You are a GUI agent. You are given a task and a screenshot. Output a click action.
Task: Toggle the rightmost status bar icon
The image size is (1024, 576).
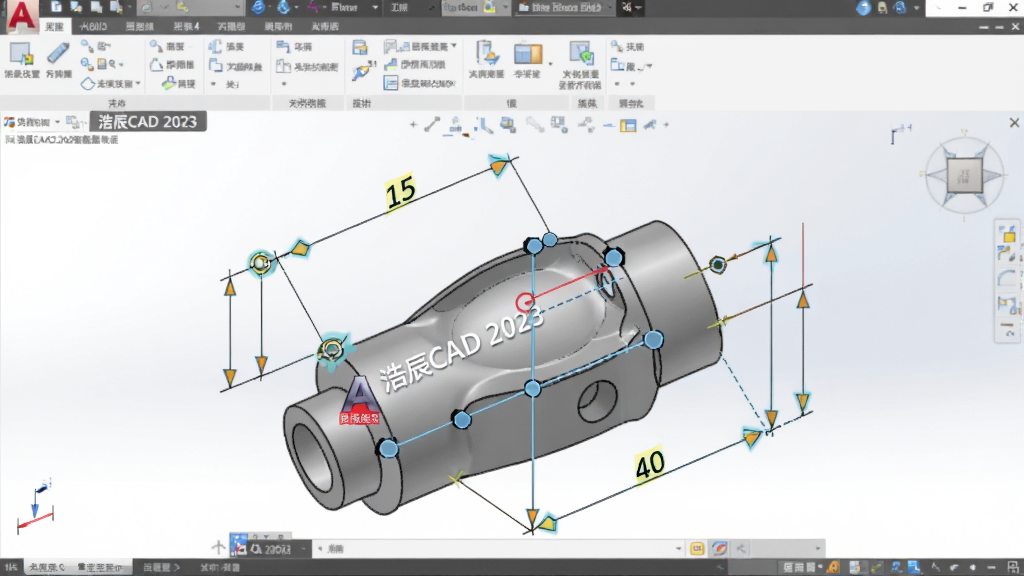pyautogui.click(x=1013, y=567)
